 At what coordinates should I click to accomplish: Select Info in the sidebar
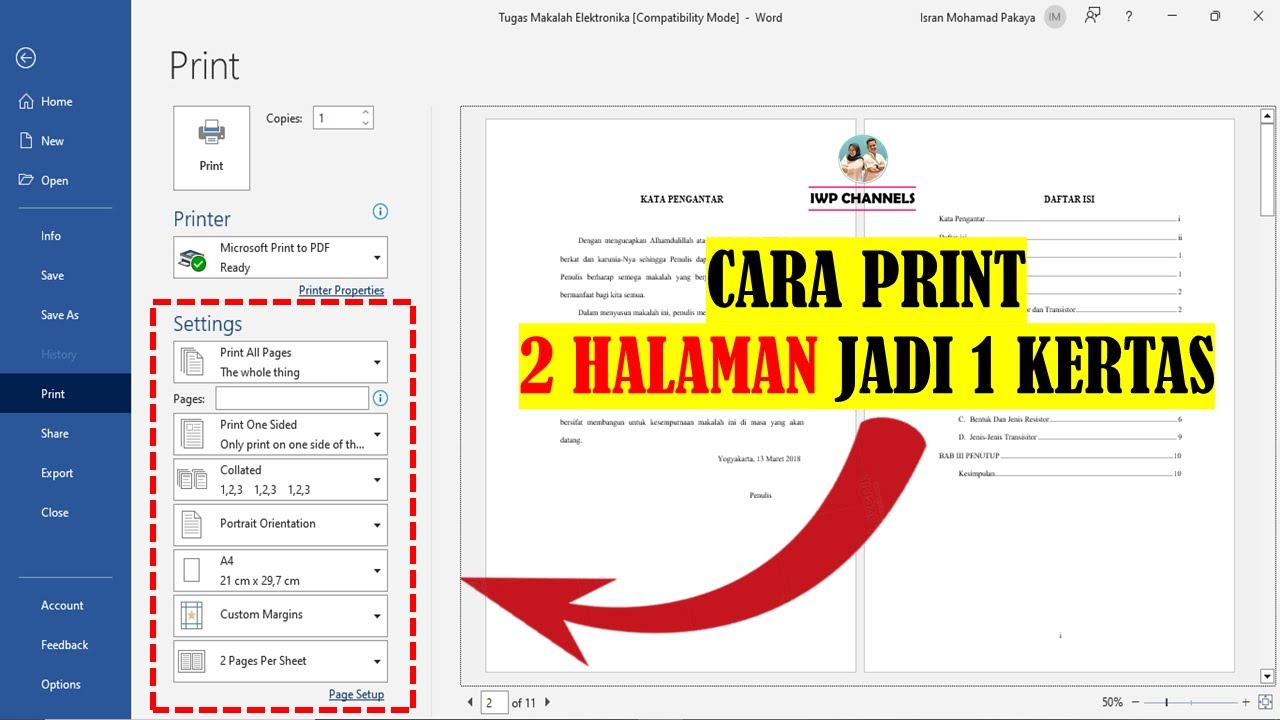pyautogui.click(x=65, y=236)
